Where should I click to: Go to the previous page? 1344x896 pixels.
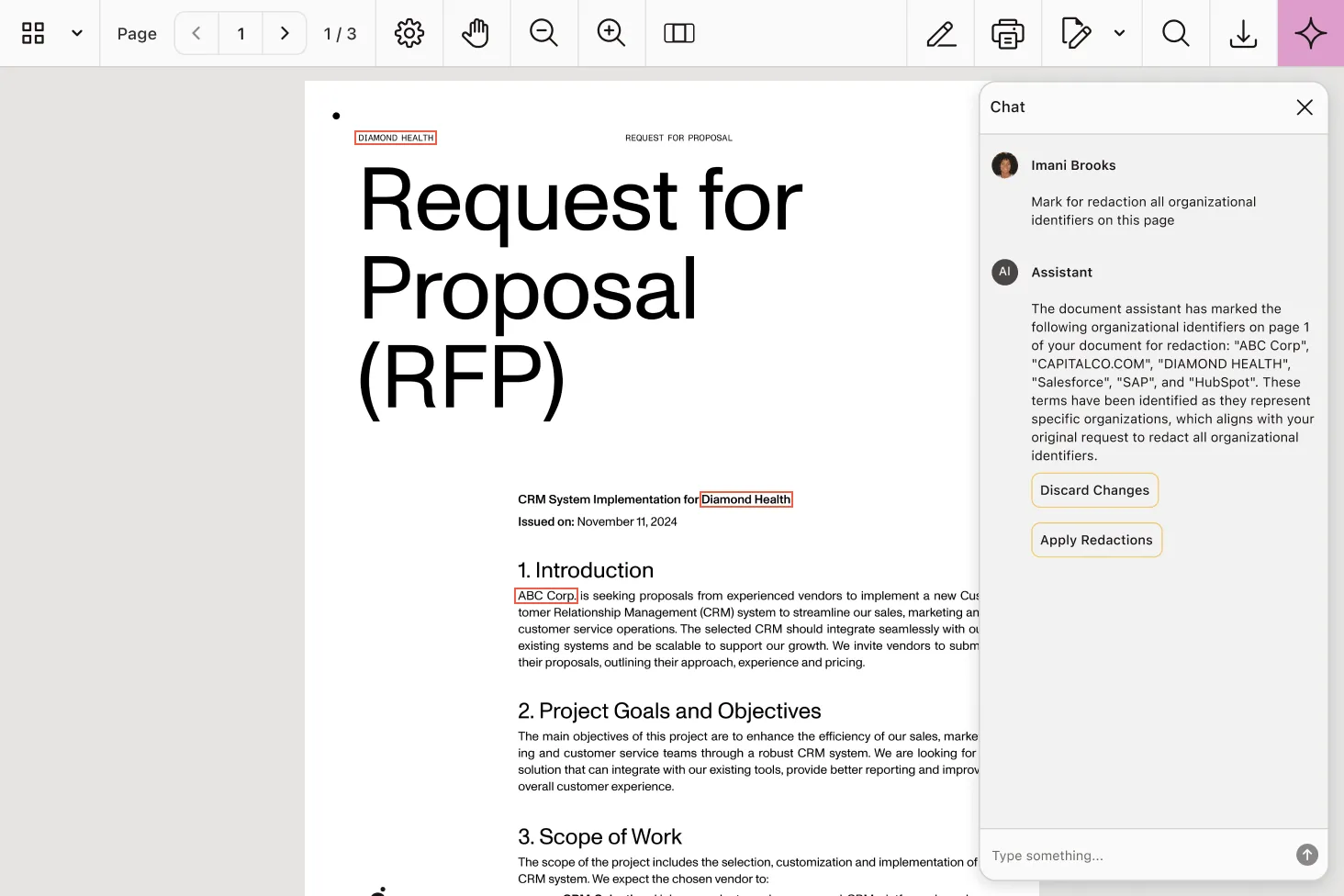pos(196,33)
